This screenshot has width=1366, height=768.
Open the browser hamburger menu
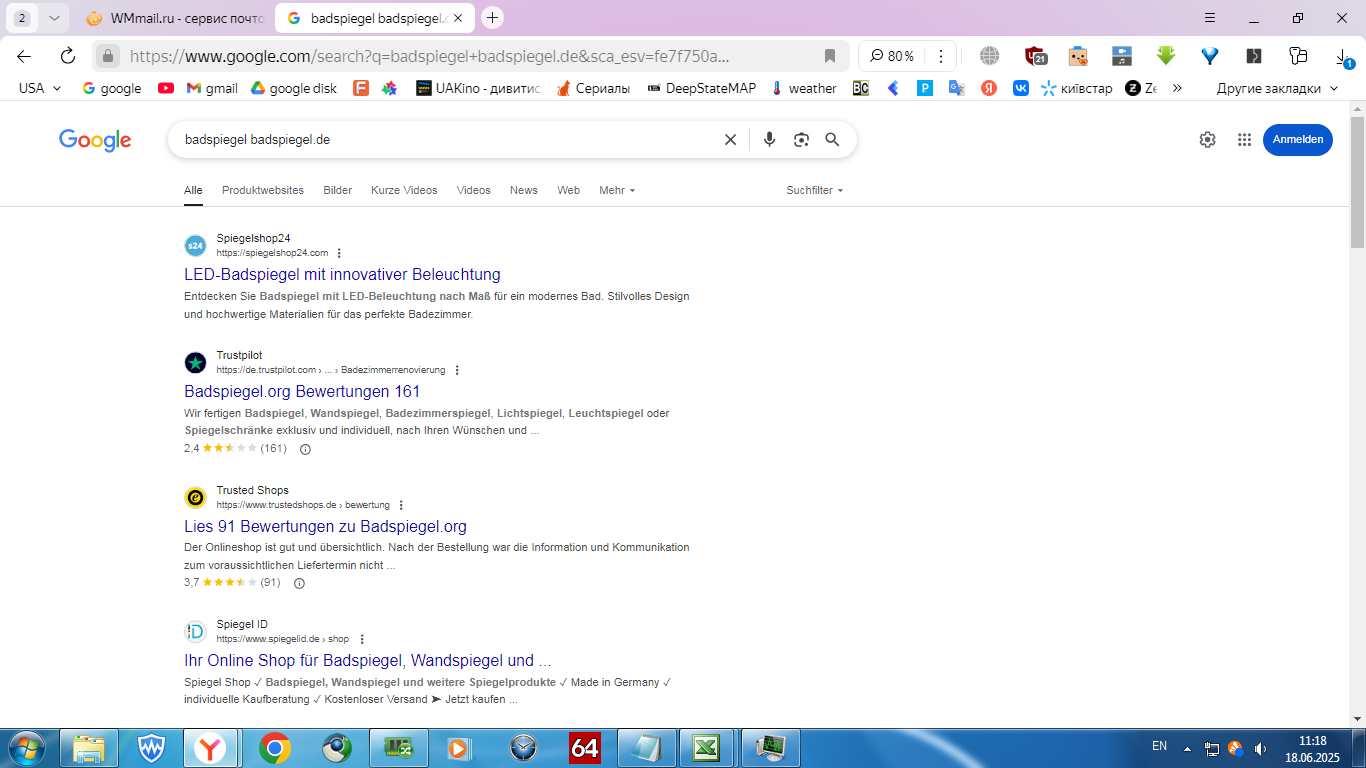[1210, 18]
